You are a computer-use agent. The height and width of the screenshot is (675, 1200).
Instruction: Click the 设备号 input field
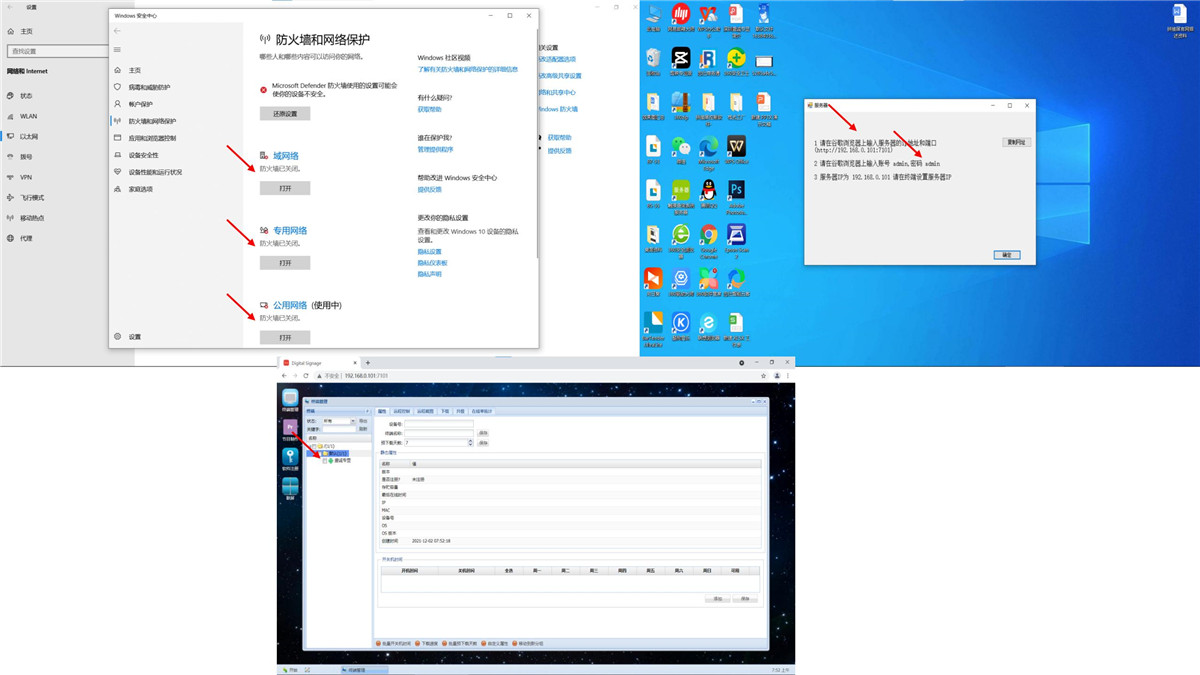pos(438,424)
